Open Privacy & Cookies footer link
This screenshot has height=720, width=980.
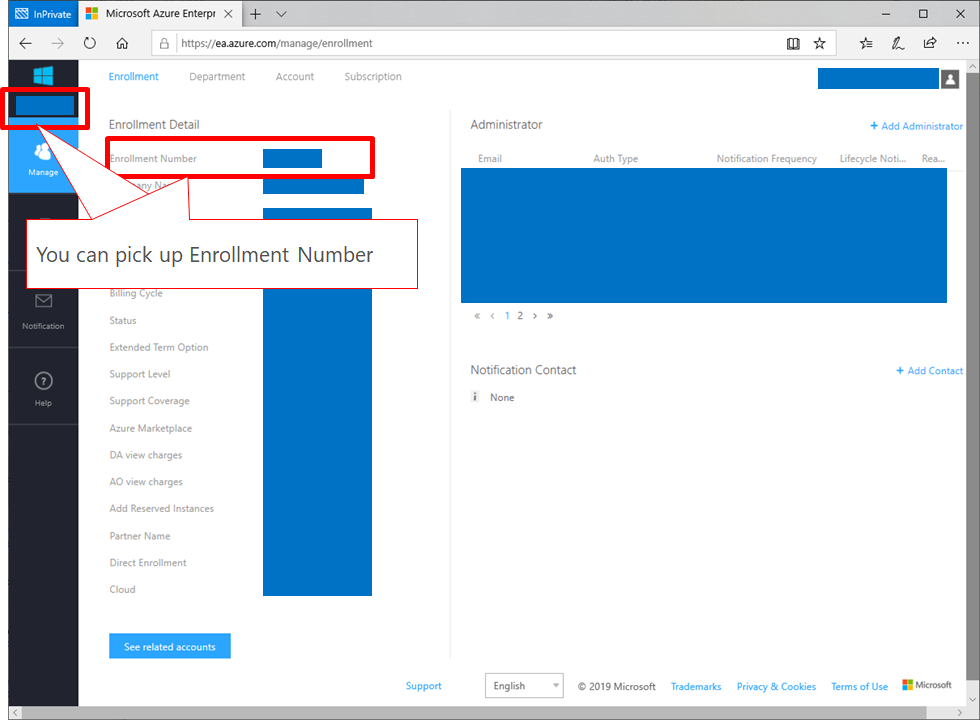pyautogui.click(x=776, y=686)
